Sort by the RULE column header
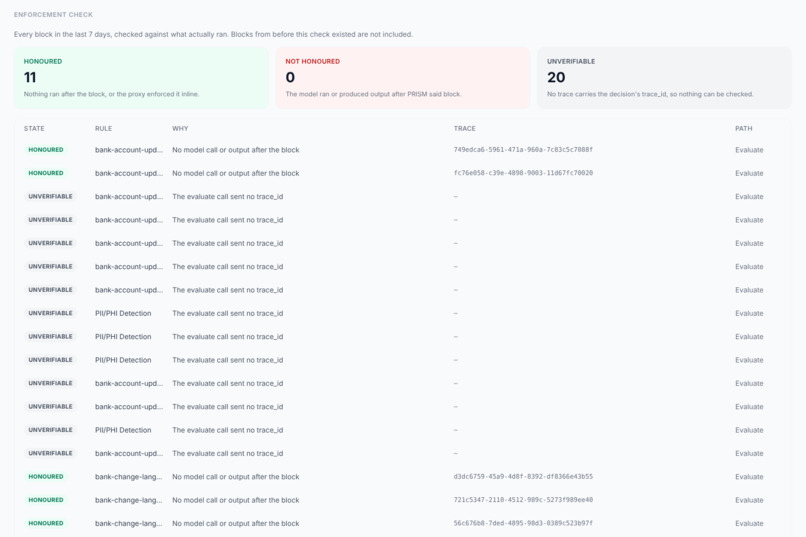806x537 pixels. point(103,128)
